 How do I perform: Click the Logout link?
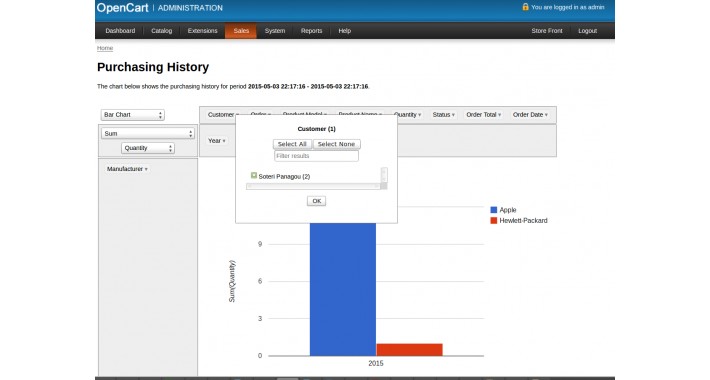coord(587,31)
